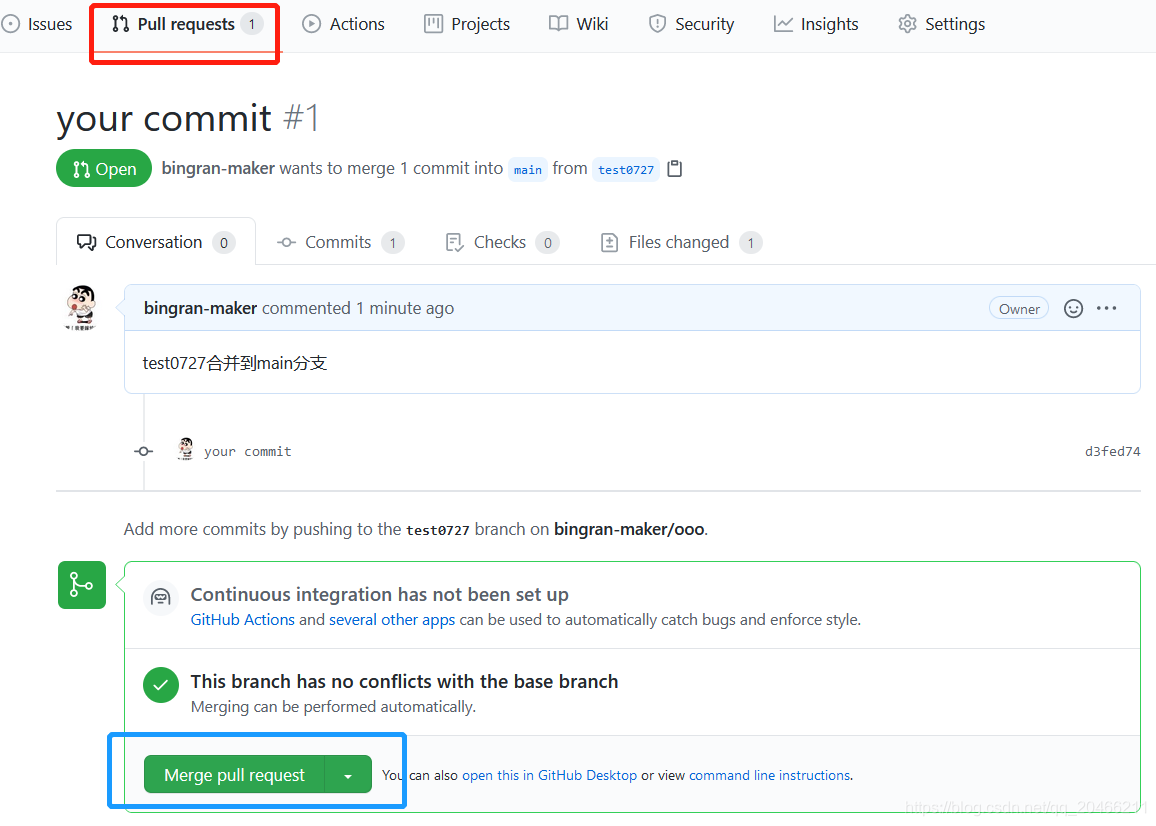The height and width of the screenshot is (826, 1156).
Task: Open the 'your commit' commit message link
Action: 248,451
